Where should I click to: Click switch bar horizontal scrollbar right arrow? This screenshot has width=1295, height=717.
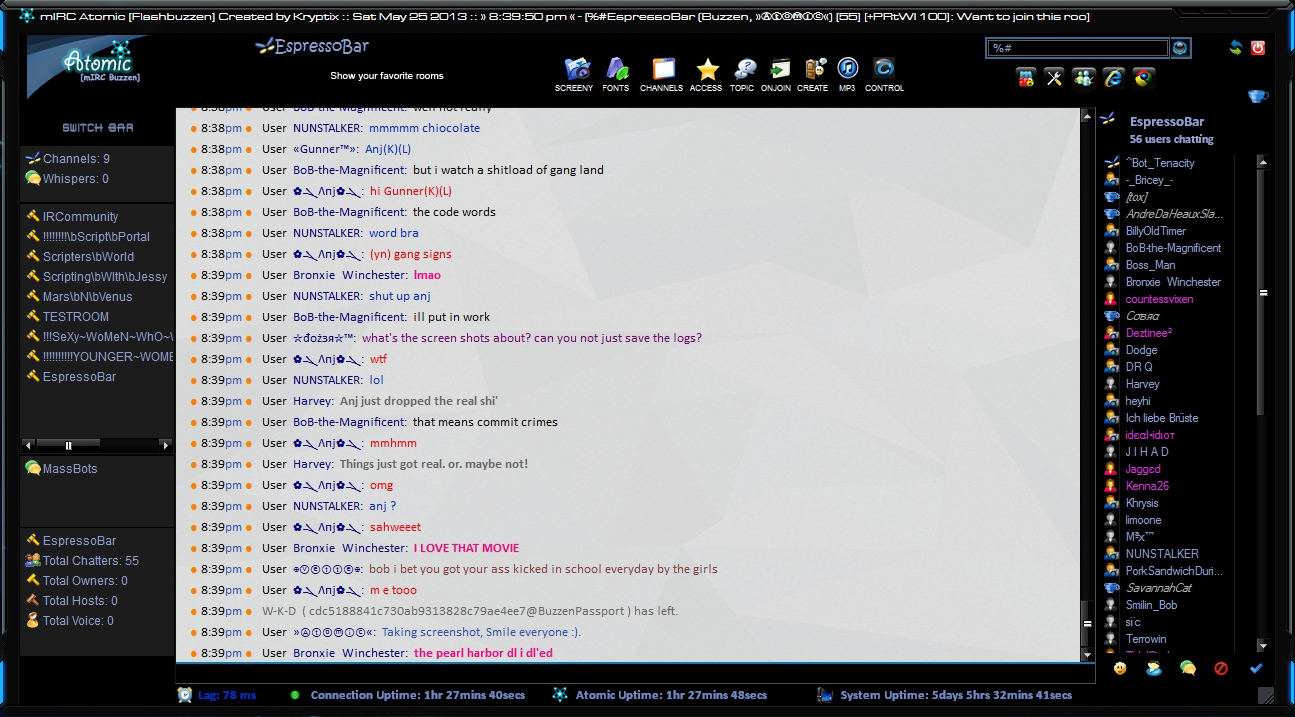pos(166,444)
